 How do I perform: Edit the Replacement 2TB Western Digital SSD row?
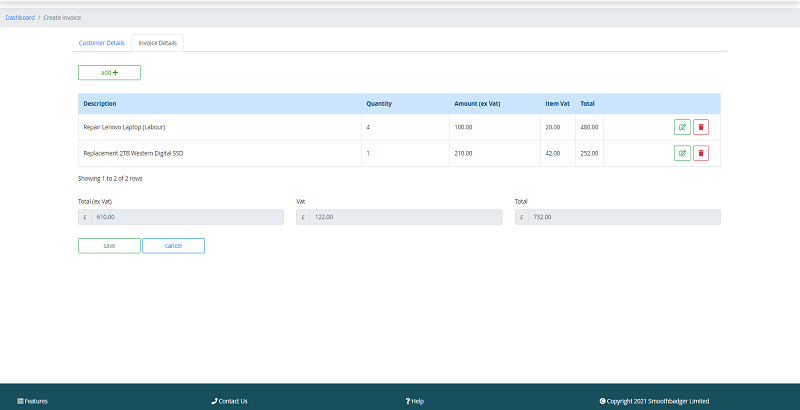pos(682,153)
